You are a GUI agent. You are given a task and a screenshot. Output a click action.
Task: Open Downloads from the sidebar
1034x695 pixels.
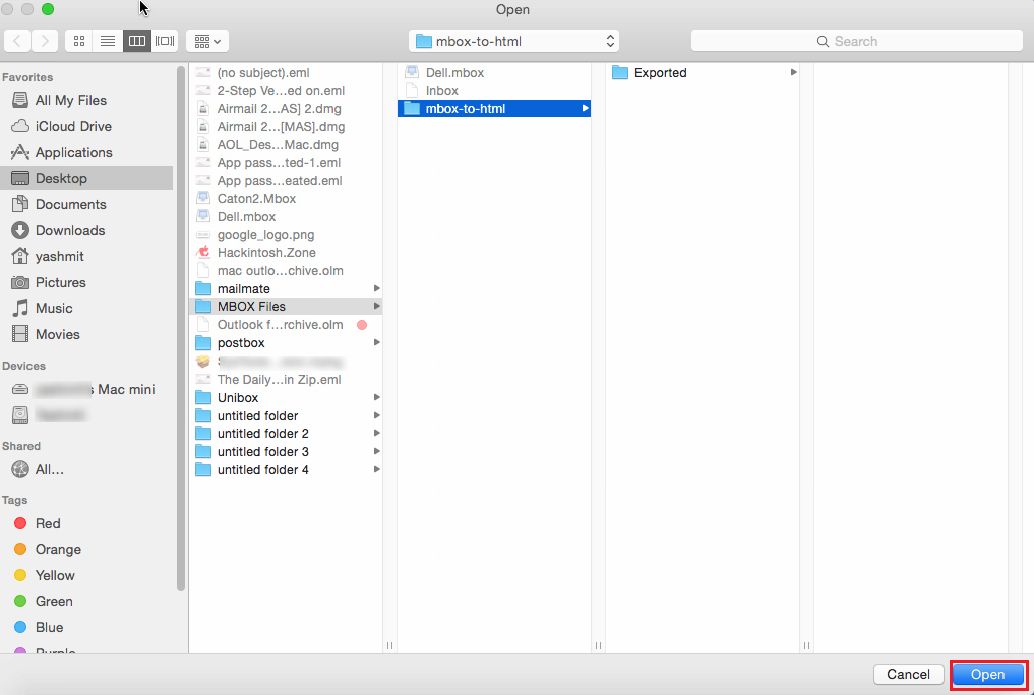pyautogui.click(x=70, y=230)
